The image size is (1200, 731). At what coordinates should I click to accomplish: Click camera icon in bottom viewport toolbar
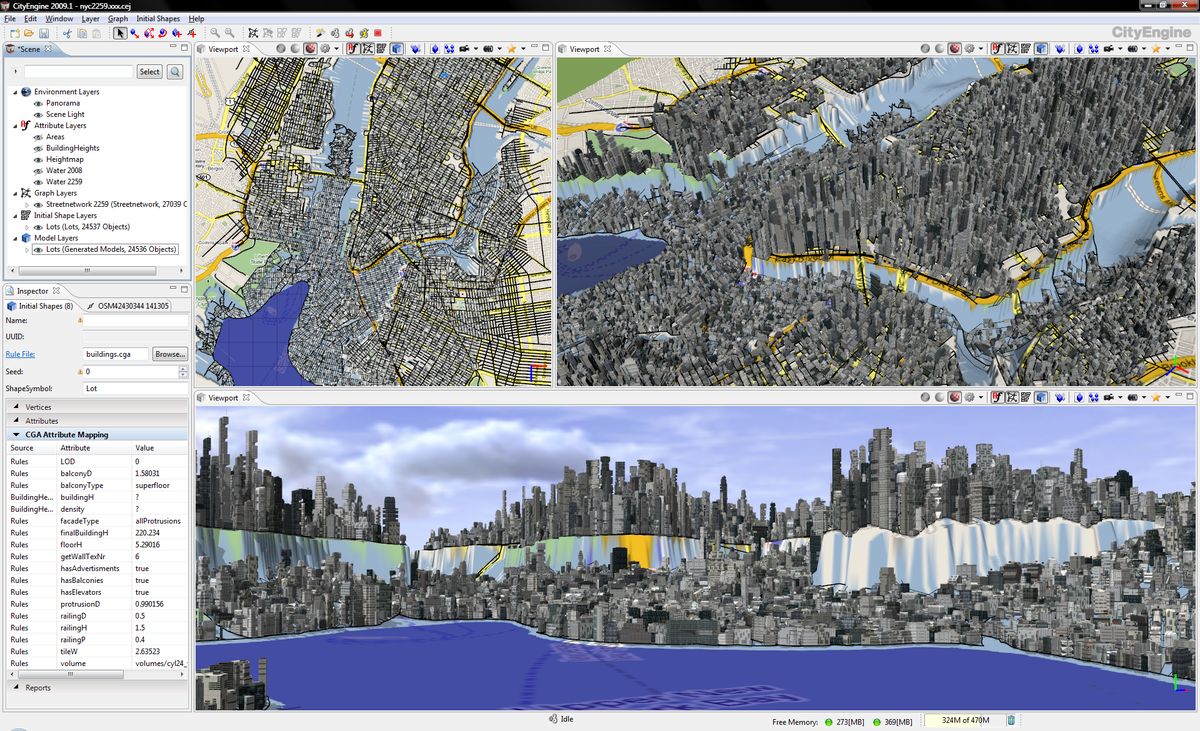(1108, 397)
